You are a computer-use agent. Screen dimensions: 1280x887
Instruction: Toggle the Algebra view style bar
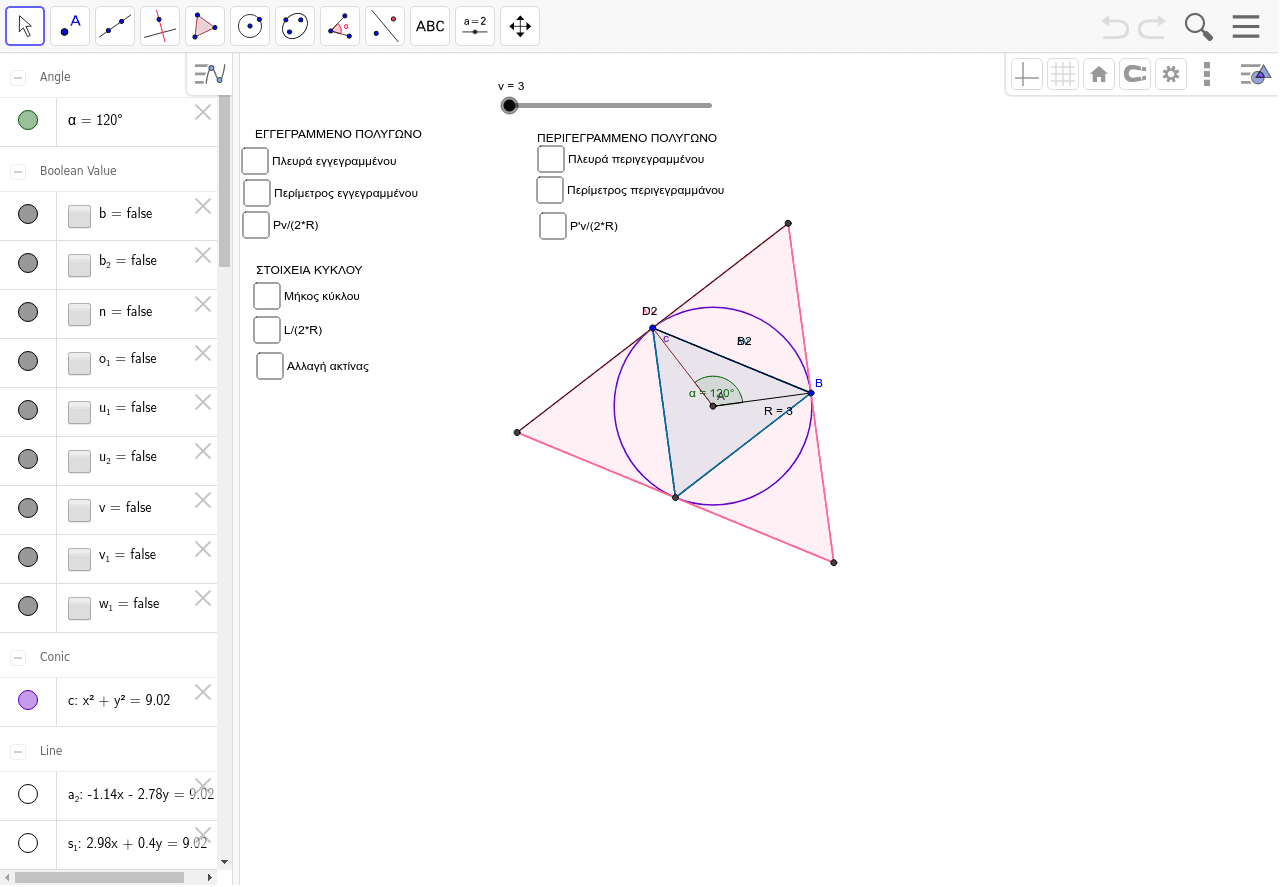click(x=210, y=74)
